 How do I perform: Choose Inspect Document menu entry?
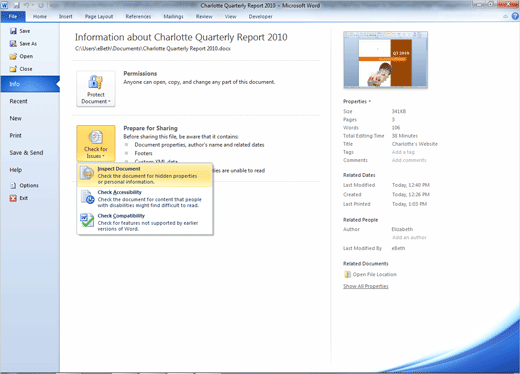pos(145,175)
